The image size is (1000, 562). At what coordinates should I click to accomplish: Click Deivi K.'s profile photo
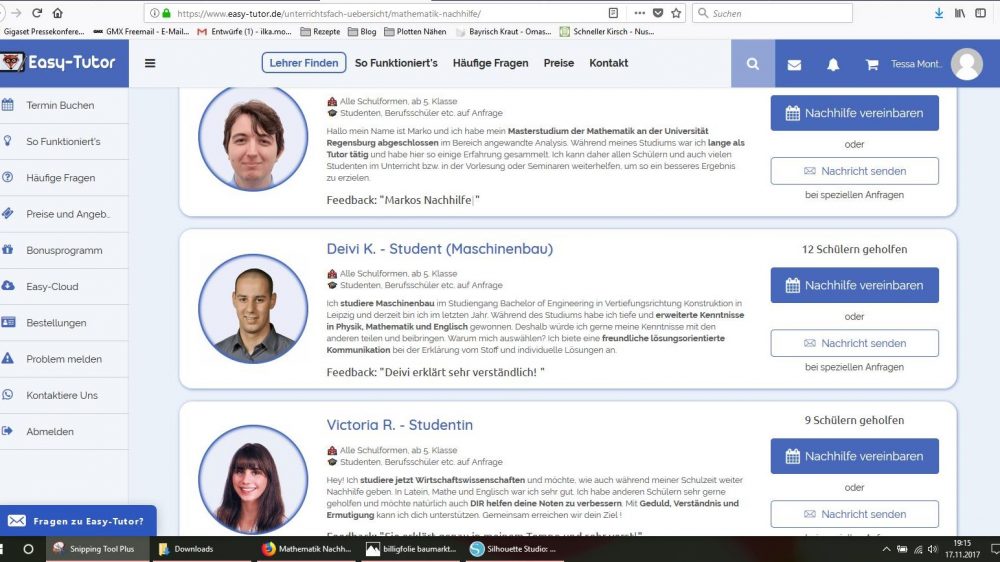pos(253,309)
